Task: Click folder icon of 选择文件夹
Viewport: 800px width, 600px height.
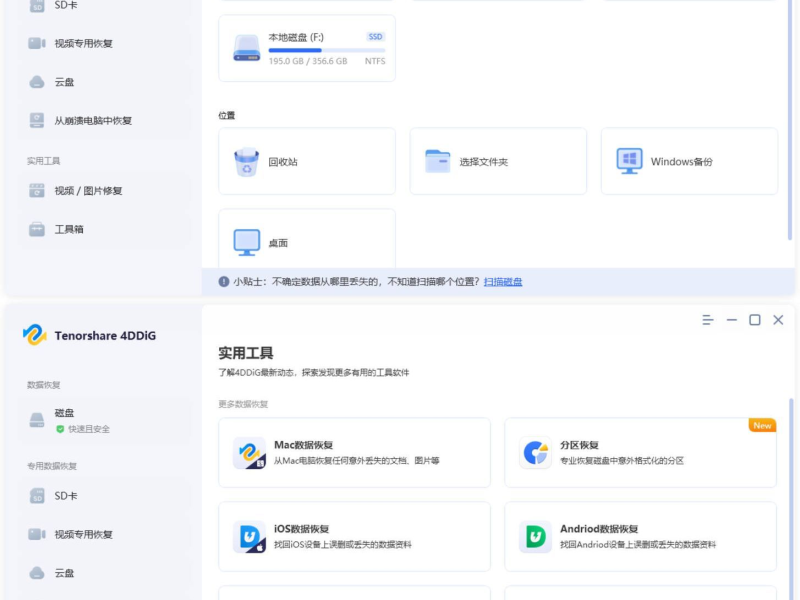Action: tap(438, 161)
